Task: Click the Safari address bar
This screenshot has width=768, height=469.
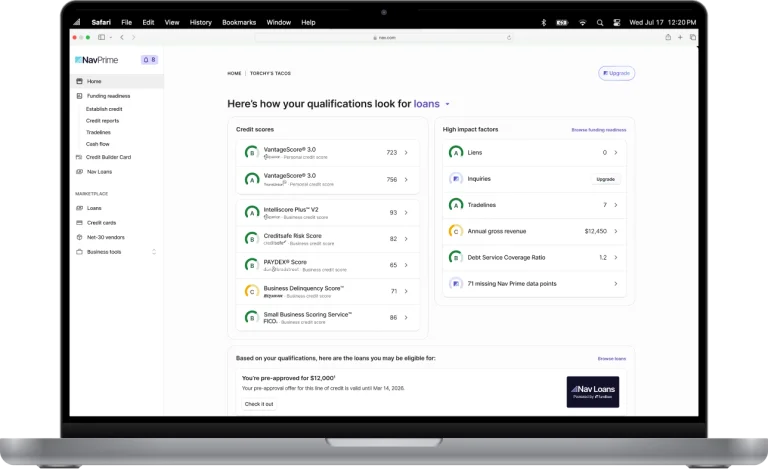Action: tap(384, 38)
